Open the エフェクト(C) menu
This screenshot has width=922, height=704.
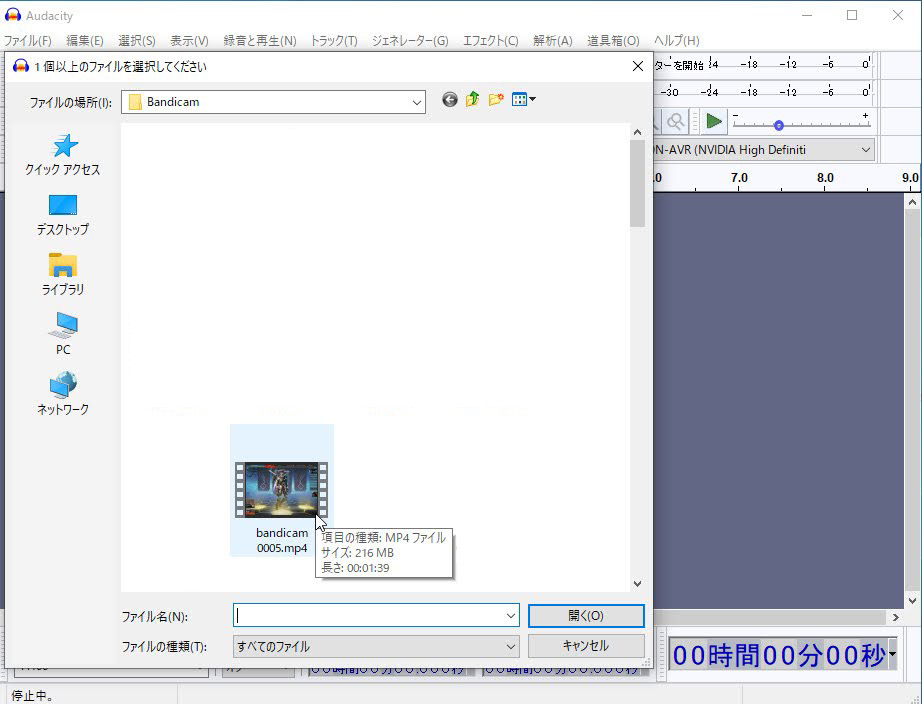tap(490, 41)
